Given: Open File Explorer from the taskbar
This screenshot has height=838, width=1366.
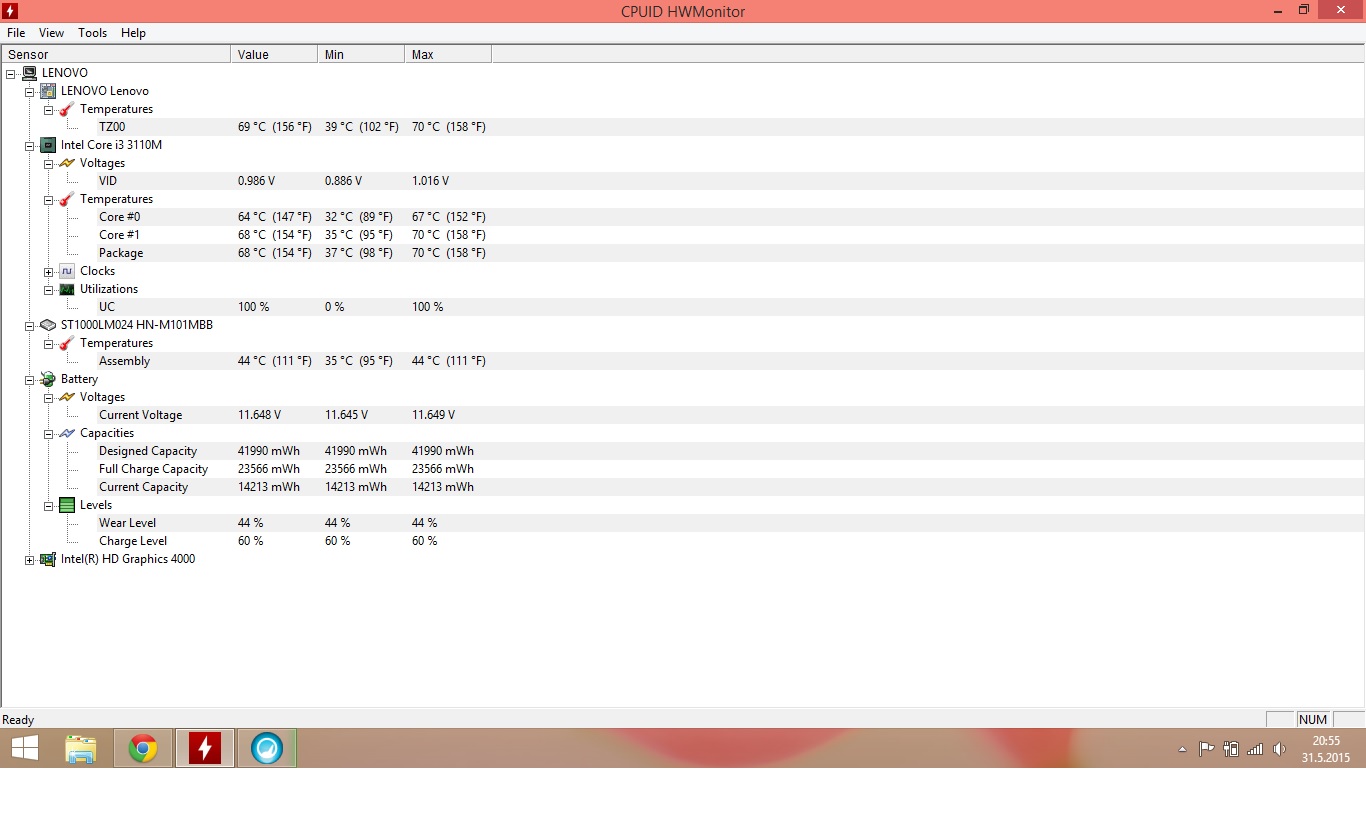Looking at the screenshot, I should 81,748.
